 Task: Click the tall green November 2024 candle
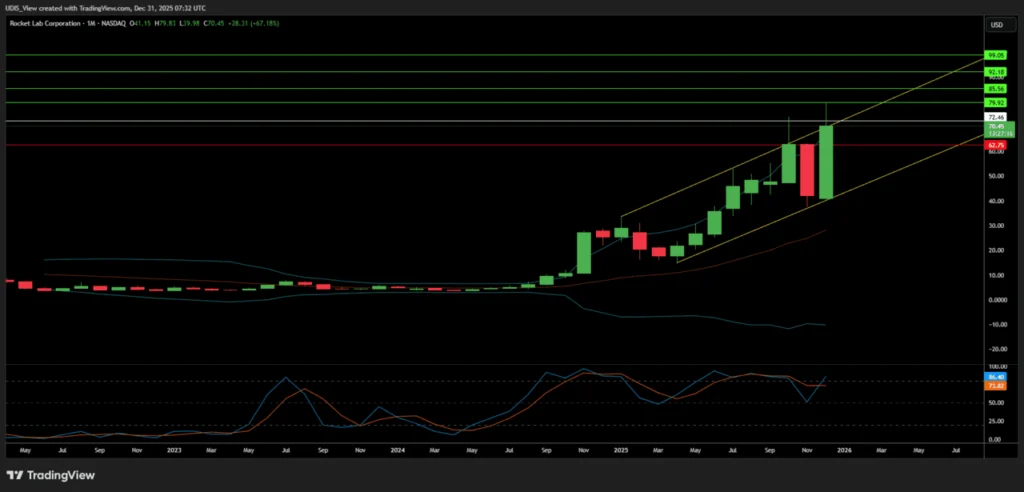[584, 253]
